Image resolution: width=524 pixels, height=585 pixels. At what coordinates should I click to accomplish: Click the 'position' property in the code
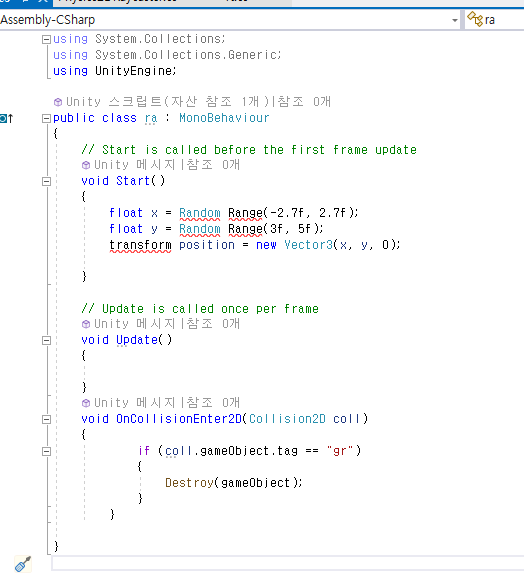click(207, 245)
